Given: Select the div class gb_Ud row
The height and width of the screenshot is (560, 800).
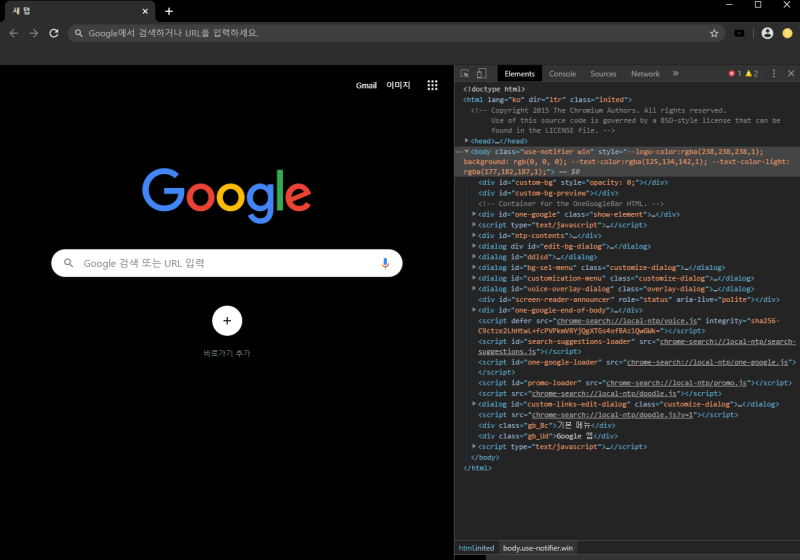Looking at the screenshot, I should click(547, 436).
